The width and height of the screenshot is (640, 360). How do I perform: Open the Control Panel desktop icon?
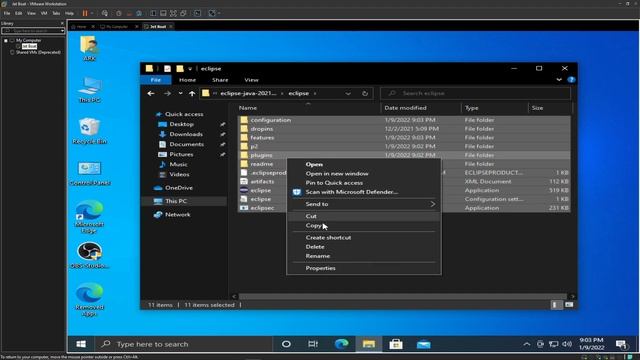point(90,173)
